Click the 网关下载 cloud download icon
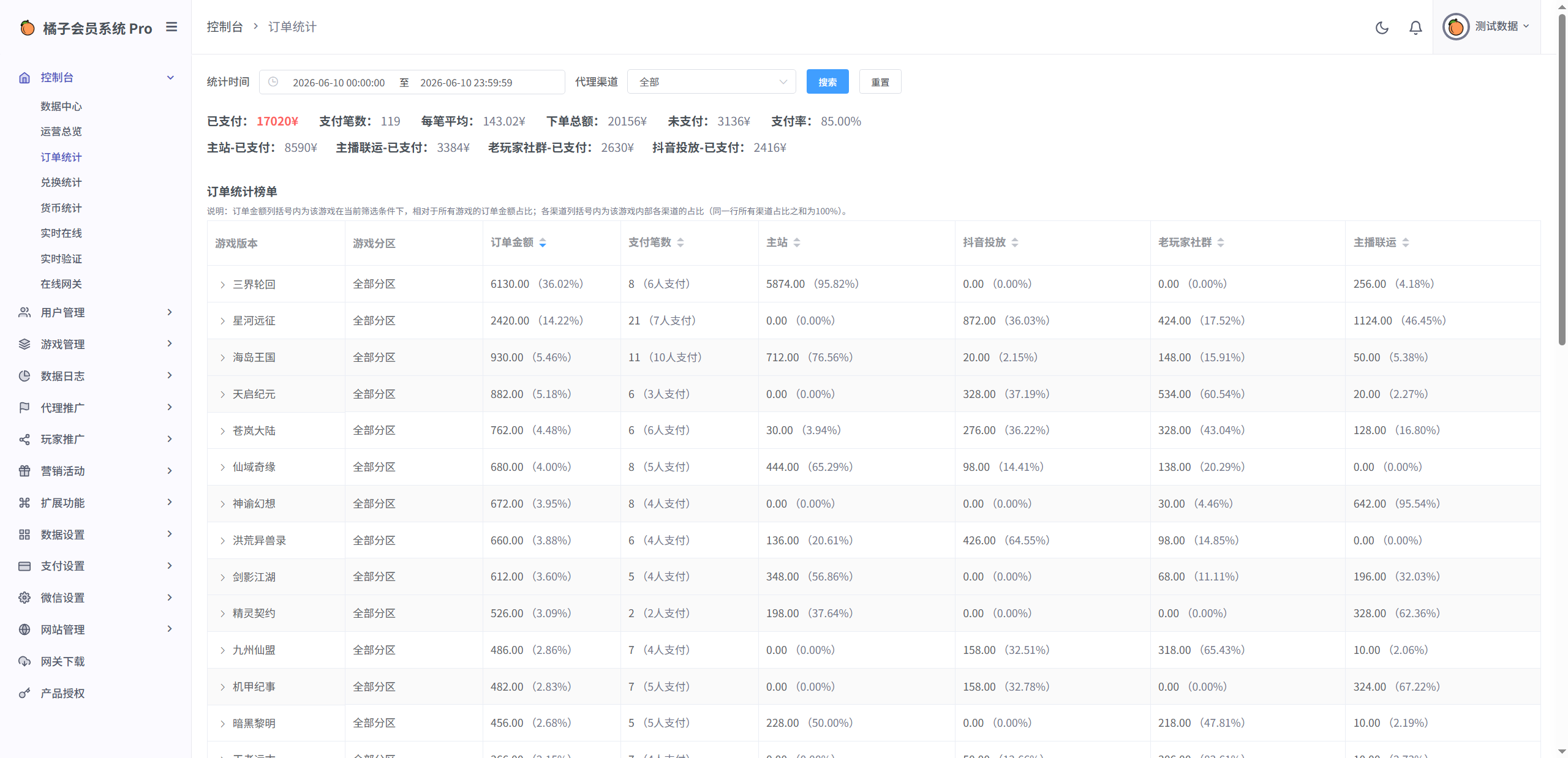Image resolution: width=1568 pixels, height=758 pixels. pyautogui.click(x=24, y=661)
